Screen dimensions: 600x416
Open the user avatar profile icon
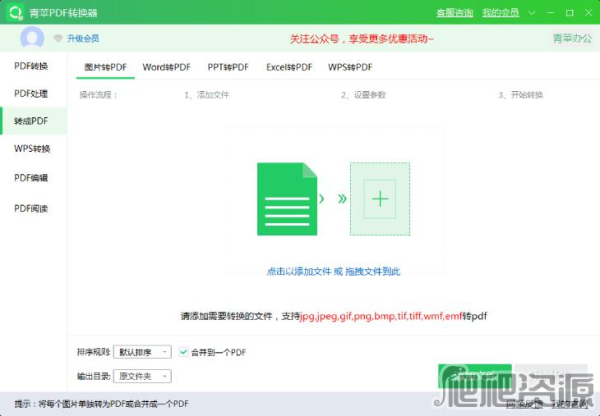[32, 38]
